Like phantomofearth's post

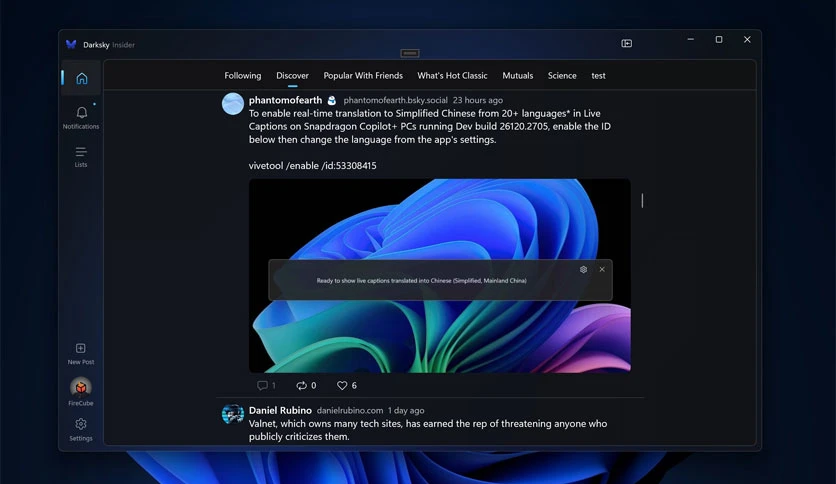tap(347, 385)
